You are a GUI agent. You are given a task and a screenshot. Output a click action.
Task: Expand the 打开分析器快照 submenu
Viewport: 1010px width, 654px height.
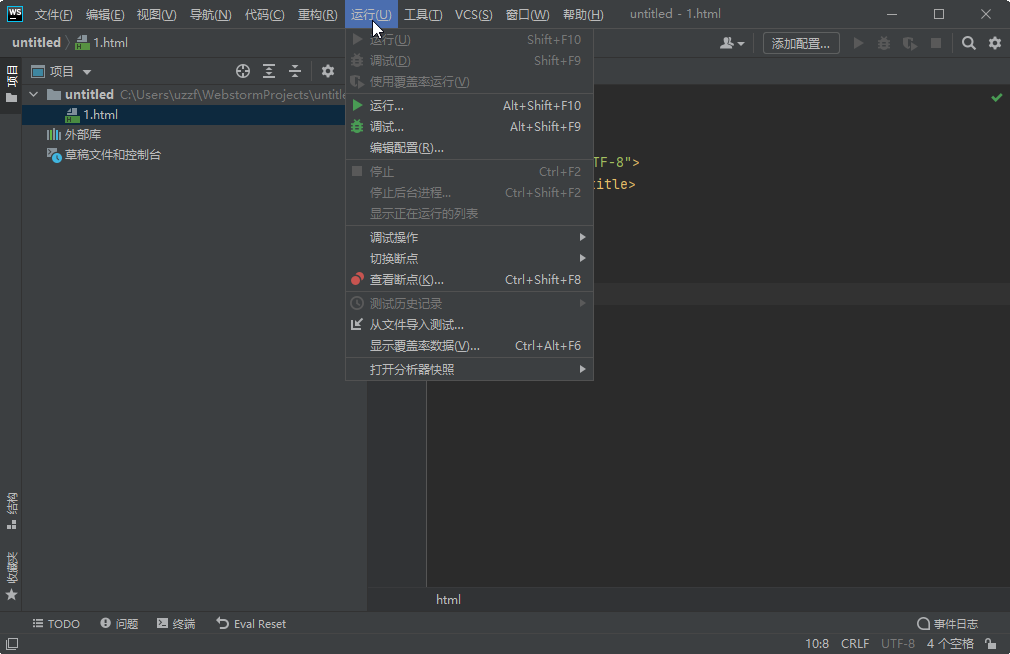pos(469,369)
